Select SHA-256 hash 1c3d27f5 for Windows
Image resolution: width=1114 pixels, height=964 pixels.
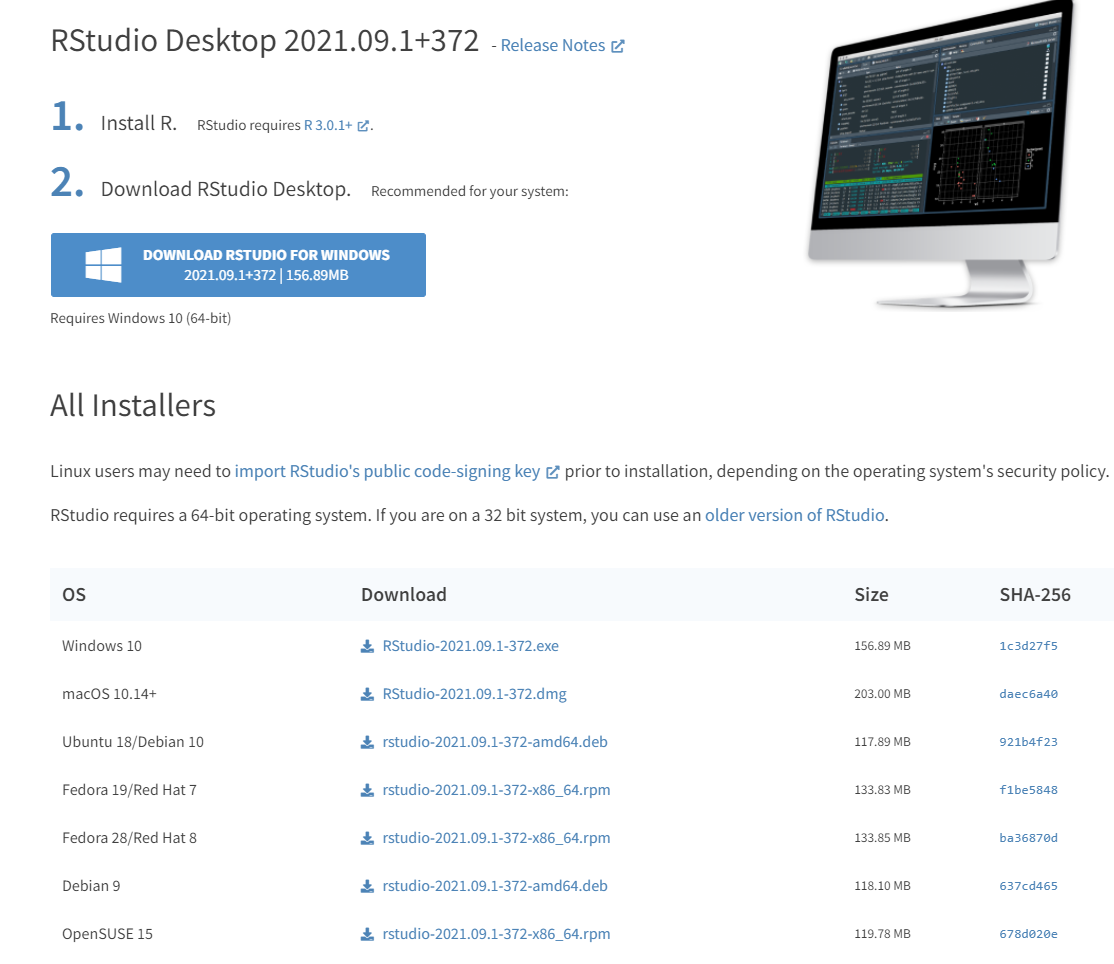[x=1028, y=646]
